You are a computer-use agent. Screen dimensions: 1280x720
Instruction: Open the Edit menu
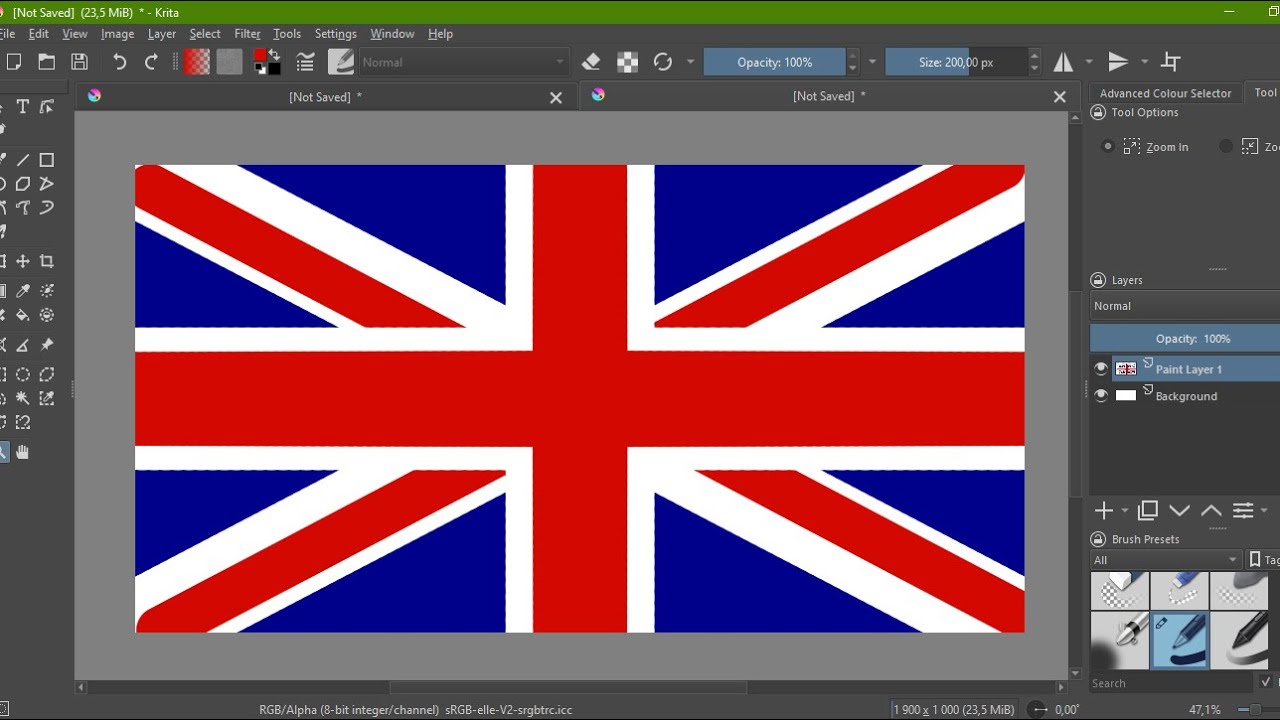[x=39, y=34]
